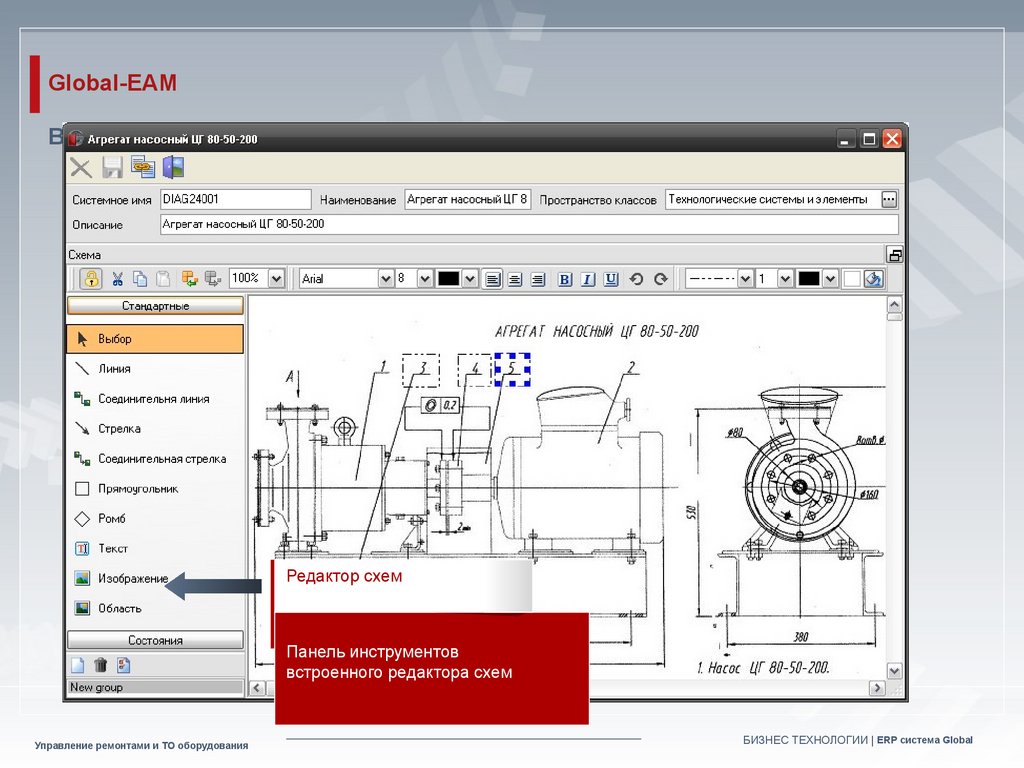Select the Изображение tool
Viewport: 1024px width, 768px height.
coord(155,579)
